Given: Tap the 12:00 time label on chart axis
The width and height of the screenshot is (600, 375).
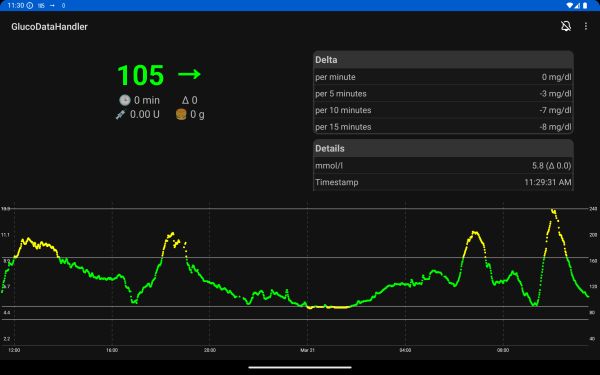Looking at the screenshot, I should 14,350.
